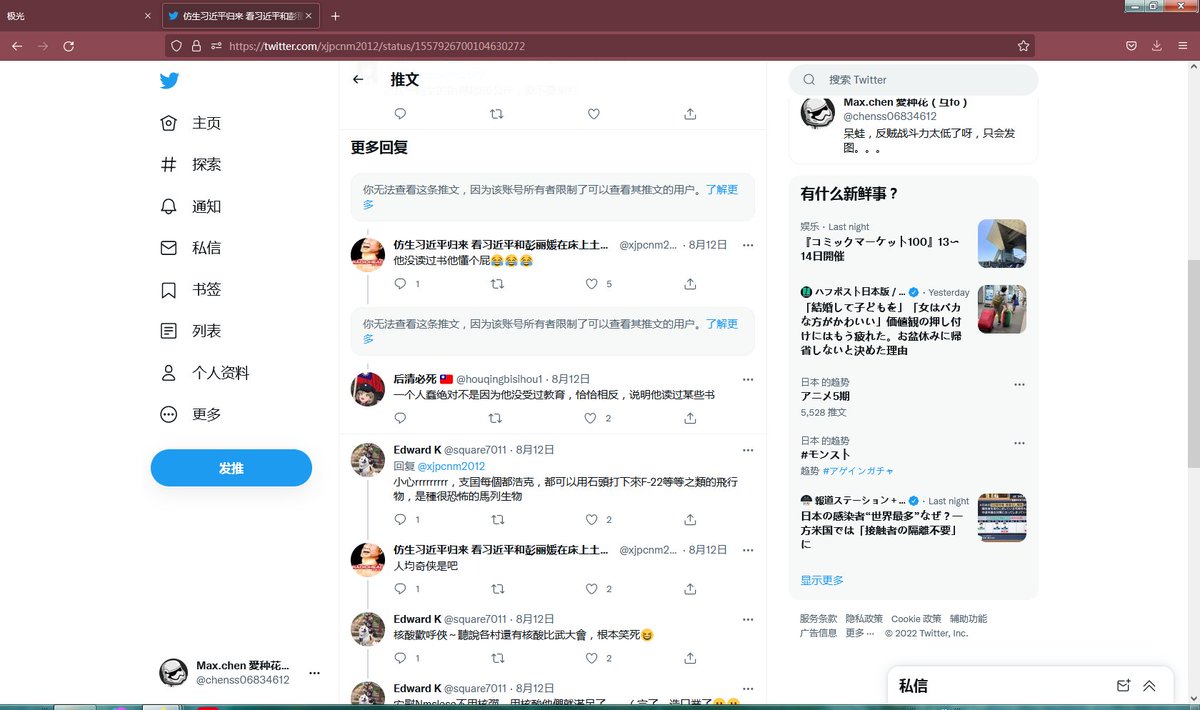Open 隐私政策 footer link
Image resolution: width=1200 pixels, height=710 pixels.
864,619
